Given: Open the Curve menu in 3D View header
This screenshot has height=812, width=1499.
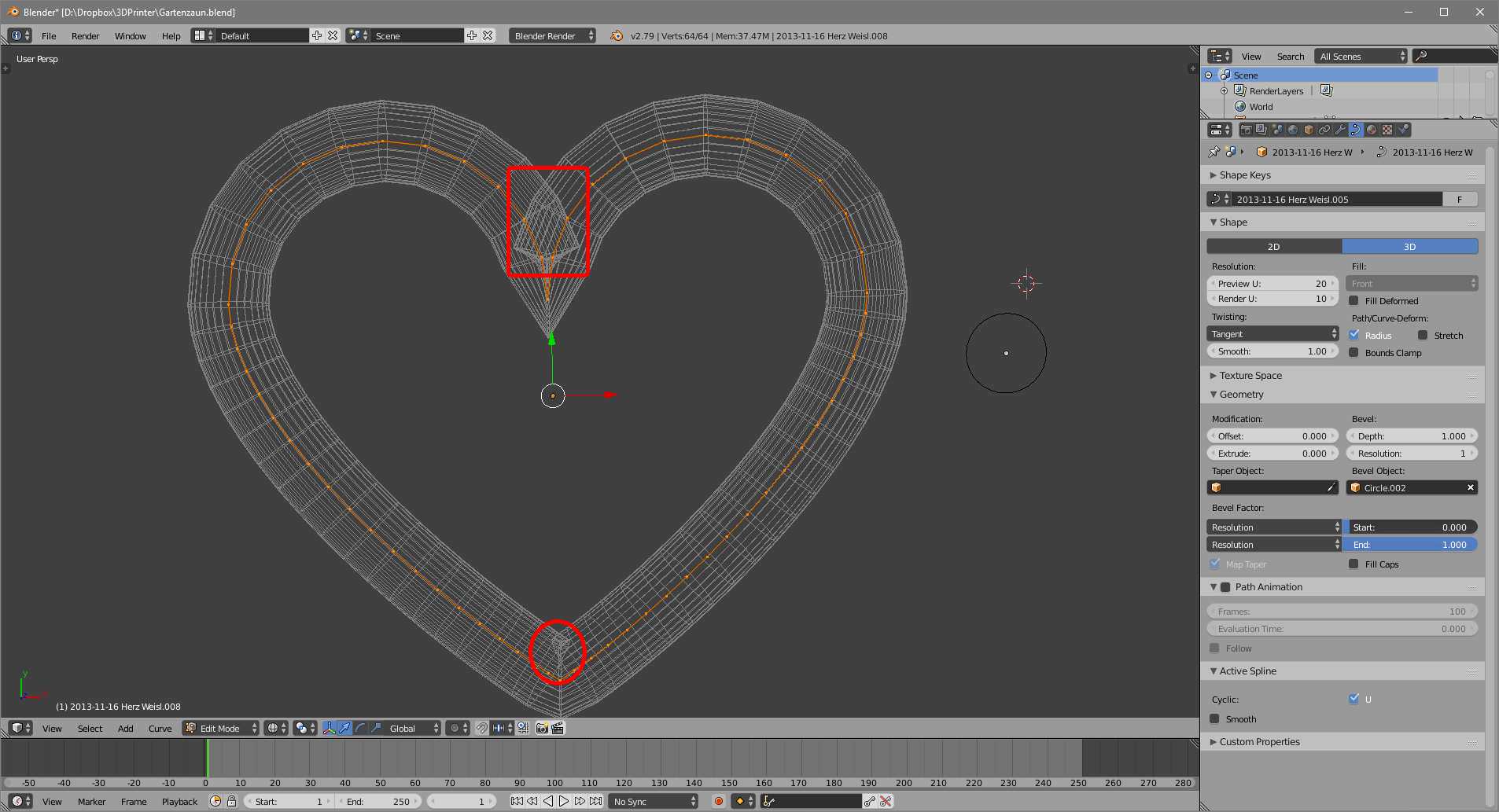Looking at the screenshot, I should click(x=160, y=728).
